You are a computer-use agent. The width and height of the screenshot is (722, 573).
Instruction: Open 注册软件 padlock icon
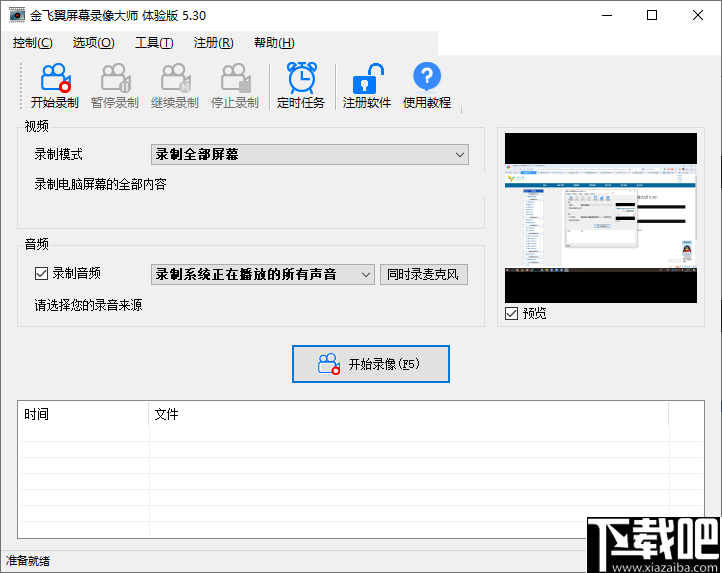click(367, 78)
